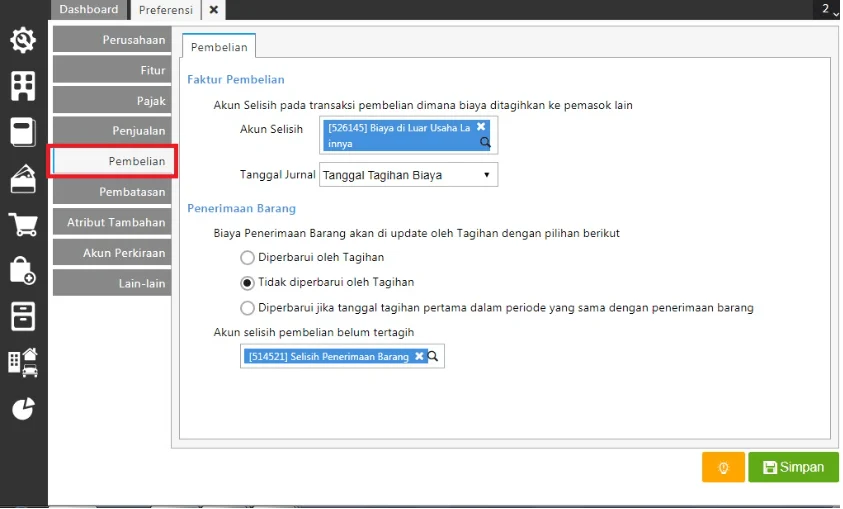Remove the Selisih Penerimaan Barang account tag
Viewport: 843px width, 509px height.
click(x=419, y=356)
